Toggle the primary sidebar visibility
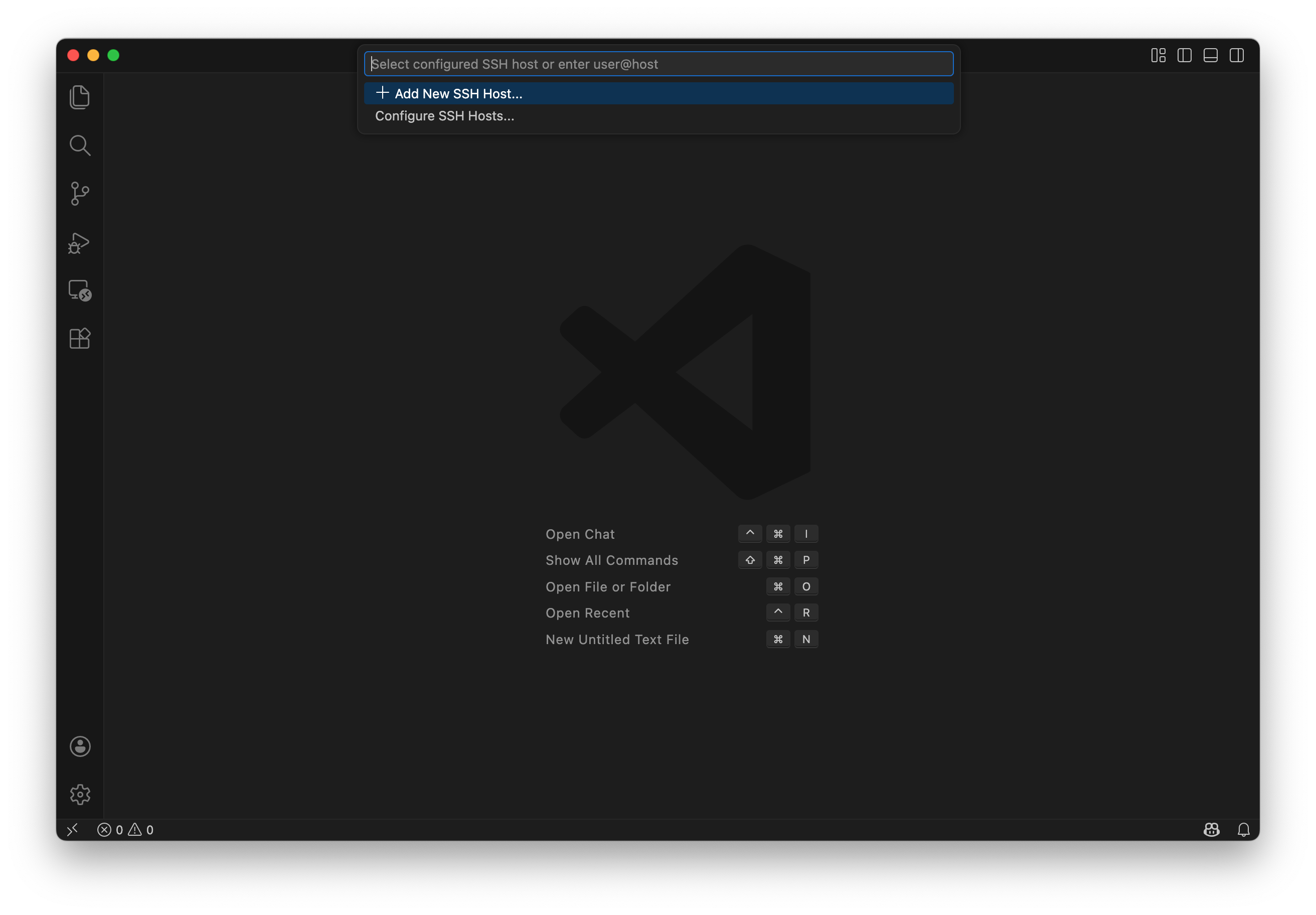 point(1184,55)
